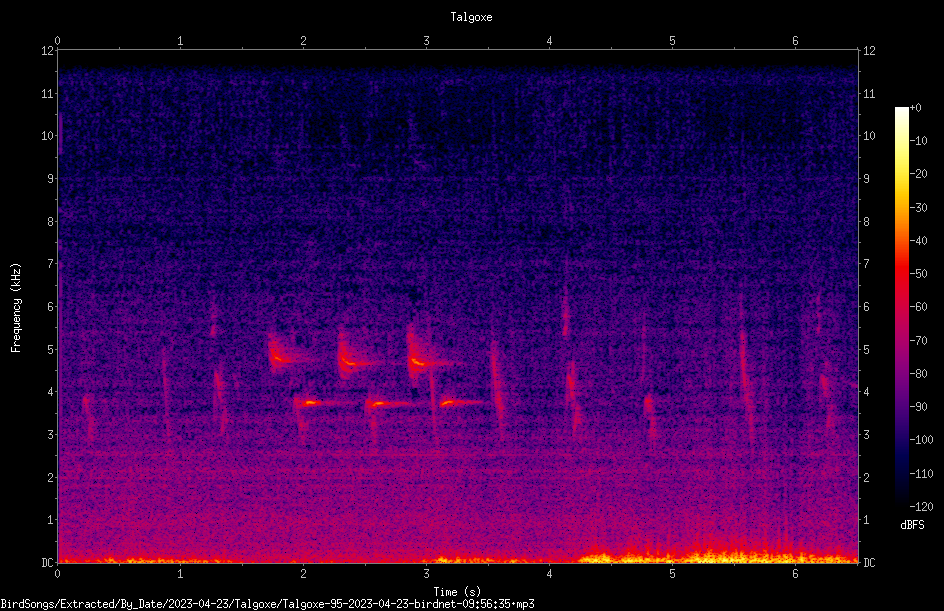Click the -50 value on color scale
The height and width of the screenshot is (611, 944).
(919, 274)
